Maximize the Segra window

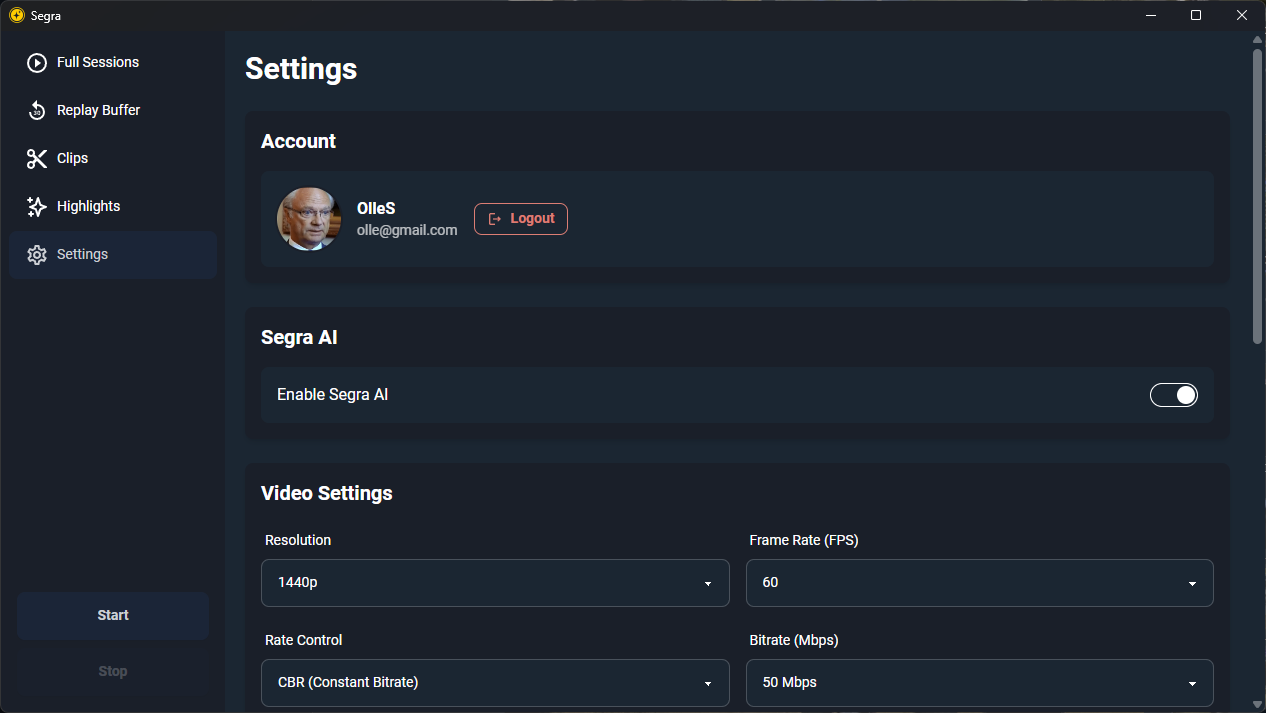[1196, 15]
